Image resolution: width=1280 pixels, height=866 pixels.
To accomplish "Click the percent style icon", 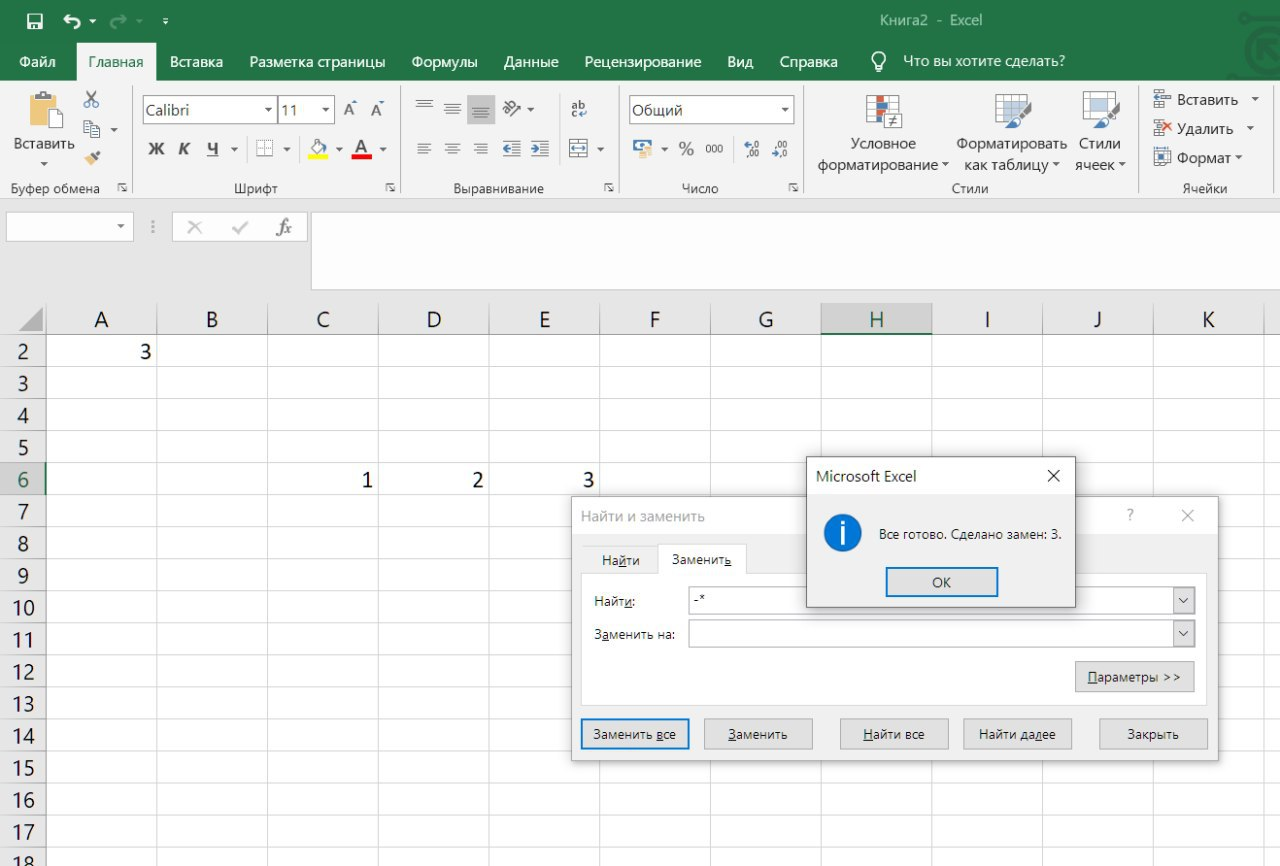I will (686, 149).
